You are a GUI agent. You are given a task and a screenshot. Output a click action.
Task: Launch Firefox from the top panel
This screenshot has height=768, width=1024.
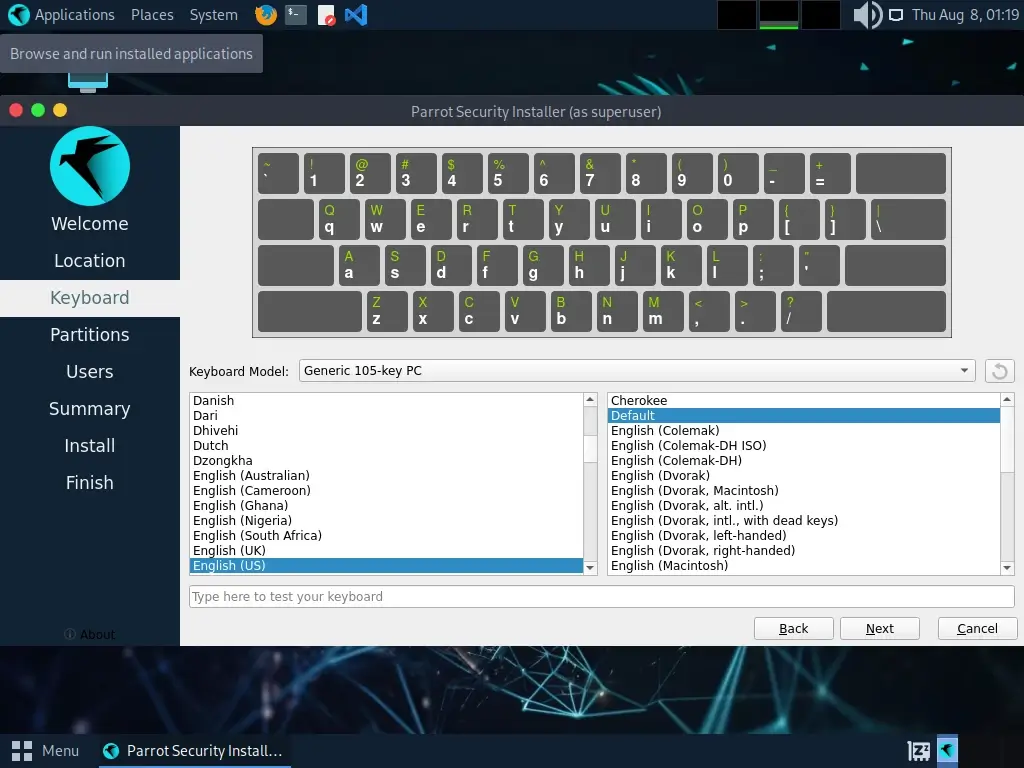[x=265, y=15]
